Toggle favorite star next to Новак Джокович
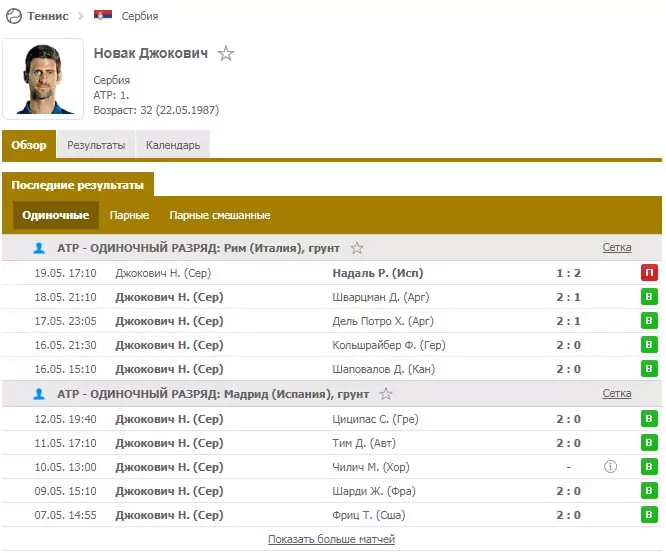 [x=226, y=54]
